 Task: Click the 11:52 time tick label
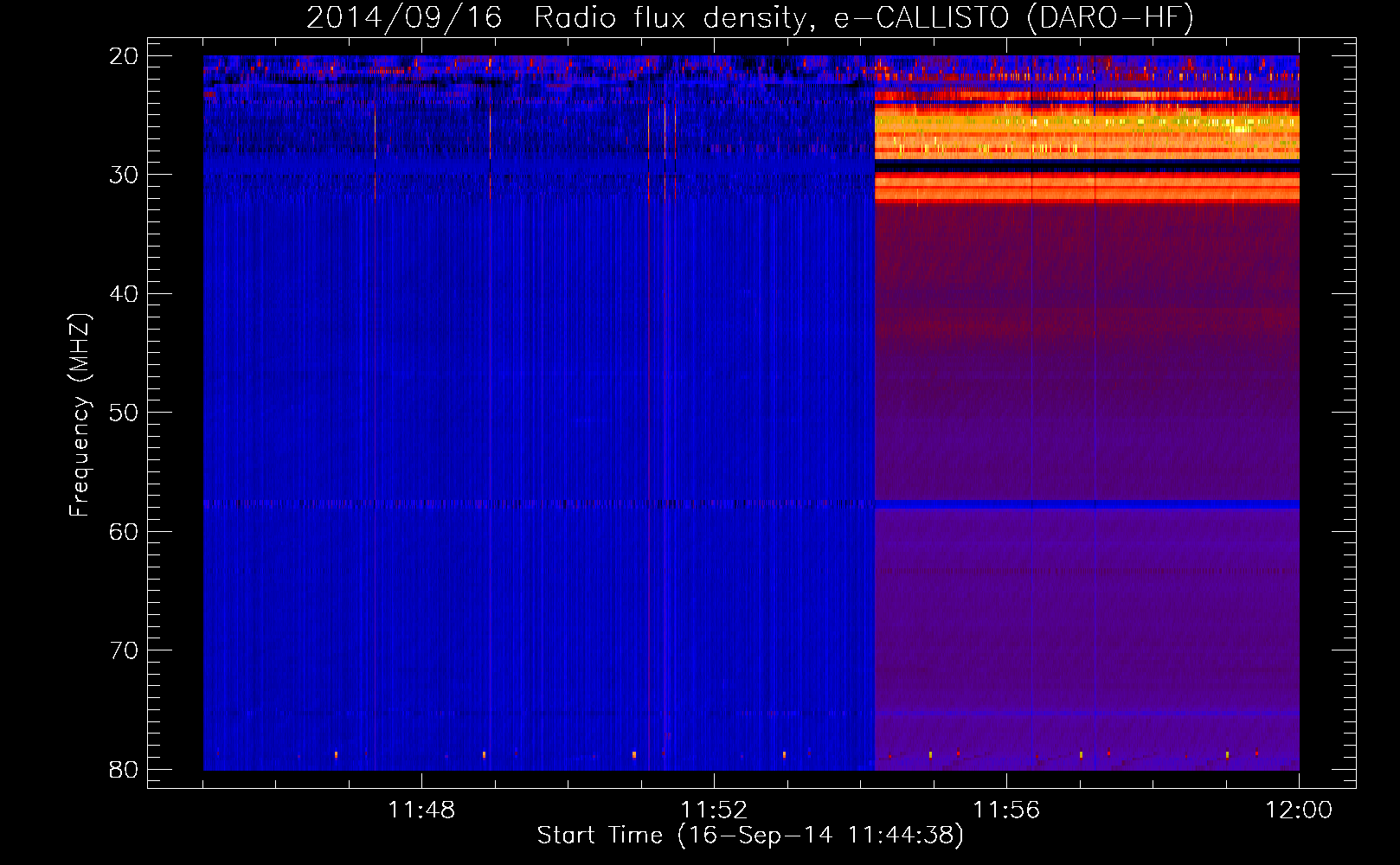(x=714, y=811)
